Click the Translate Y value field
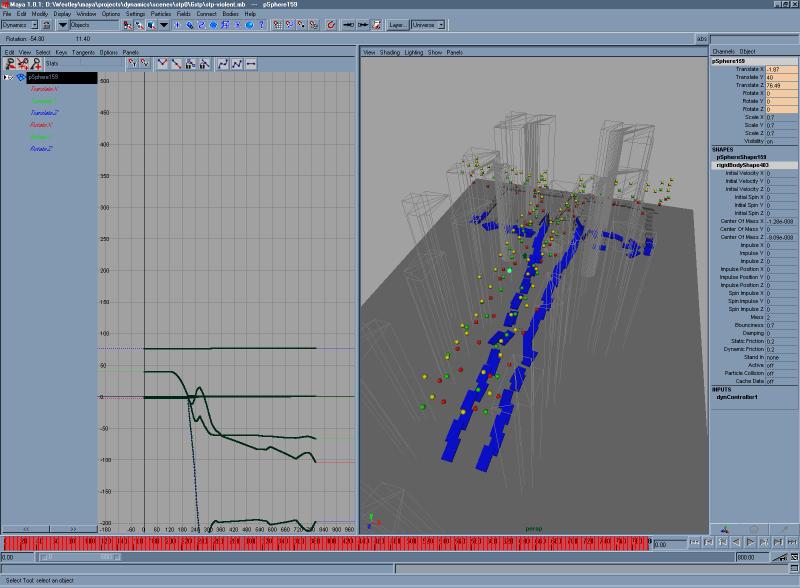Image resolution: width=800 pixels, height=588 pixels. click(781, 77)
